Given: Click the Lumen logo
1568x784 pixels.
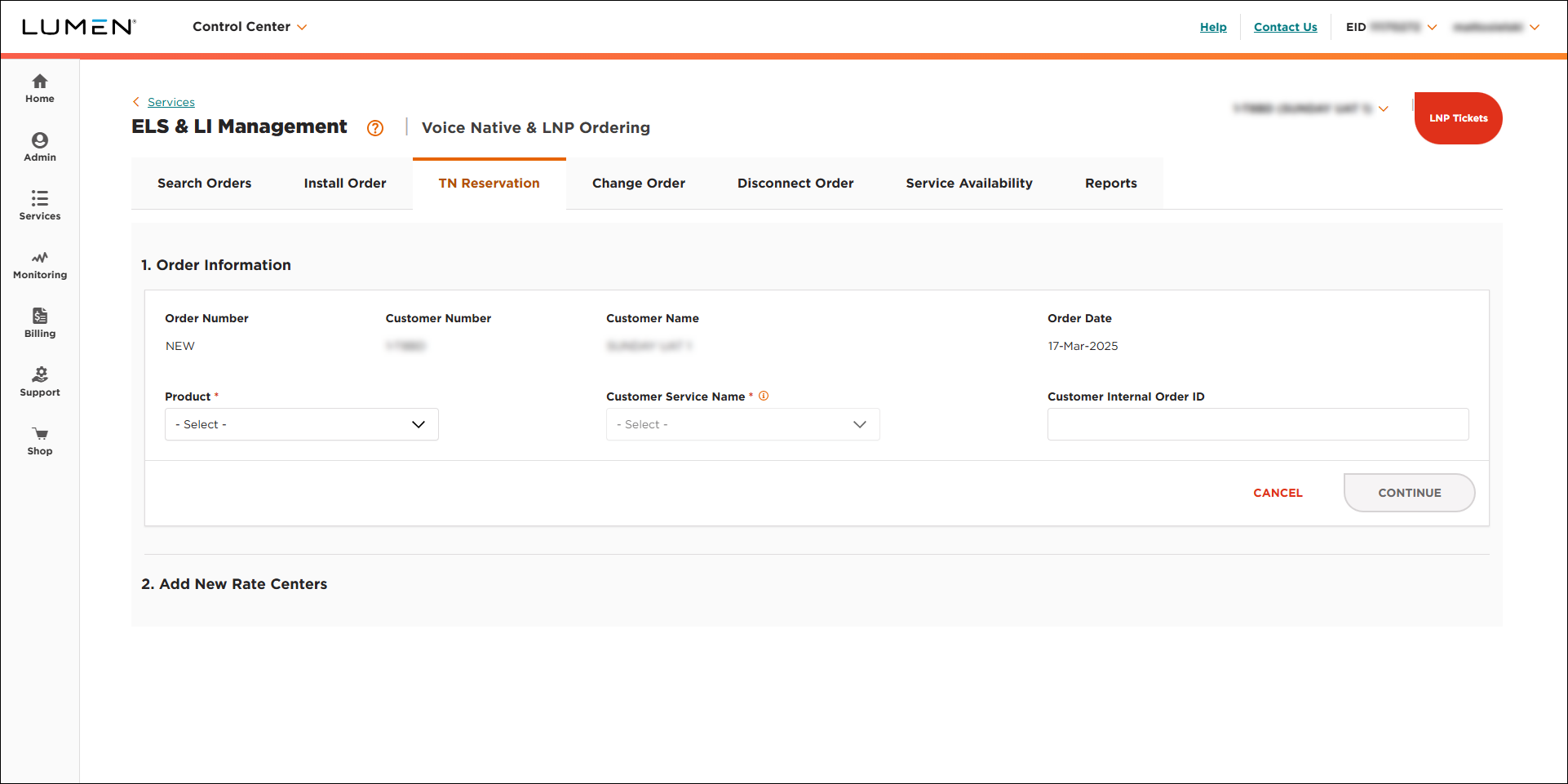Looking at the screenshot, I should click(x=78, y=27).
